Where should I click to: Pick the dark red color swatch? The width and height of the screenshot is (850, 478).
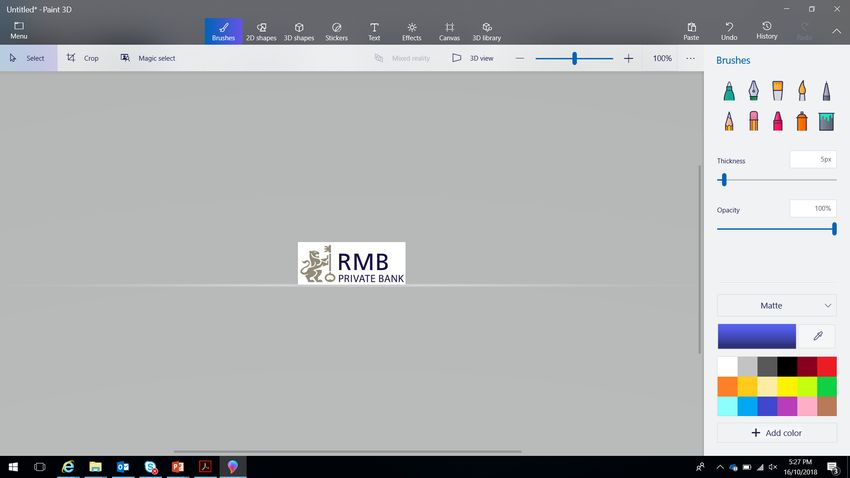point(807,367)
